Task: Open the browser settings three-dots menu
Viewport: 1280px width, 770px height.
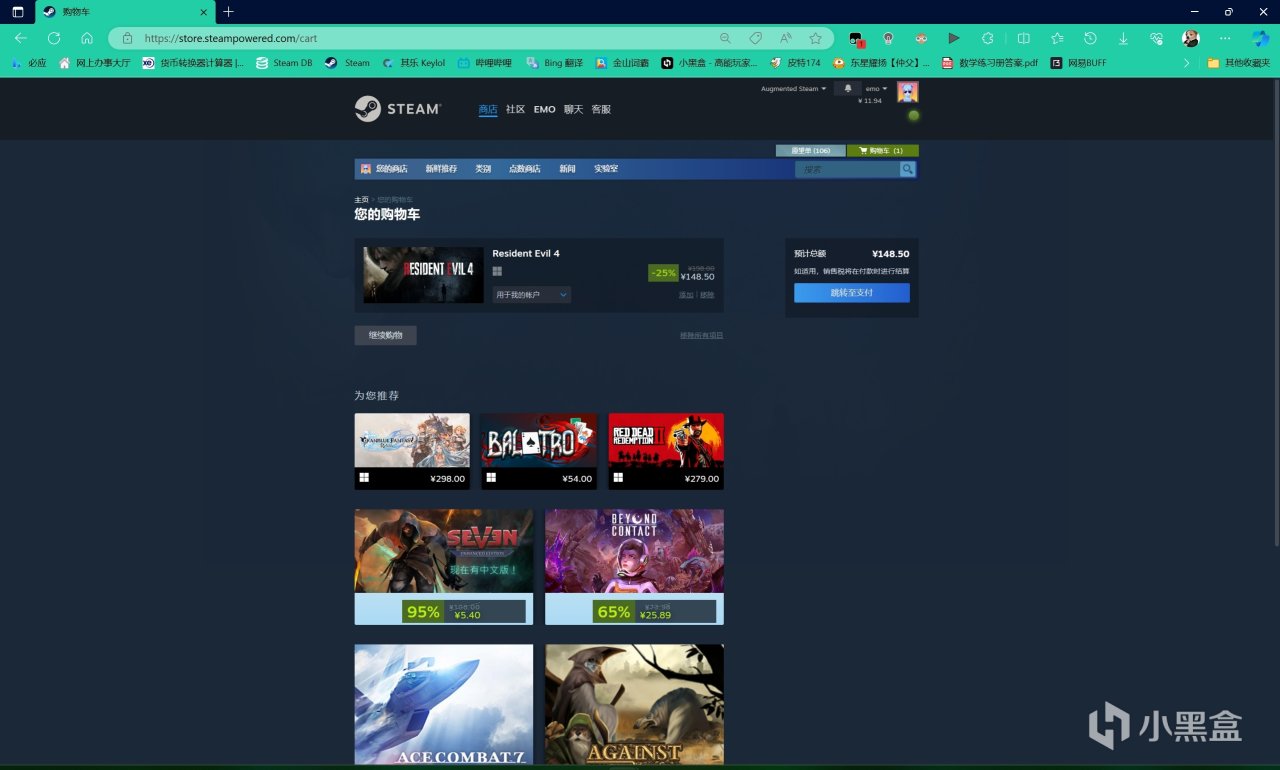Action: (x=1225, y=38)
